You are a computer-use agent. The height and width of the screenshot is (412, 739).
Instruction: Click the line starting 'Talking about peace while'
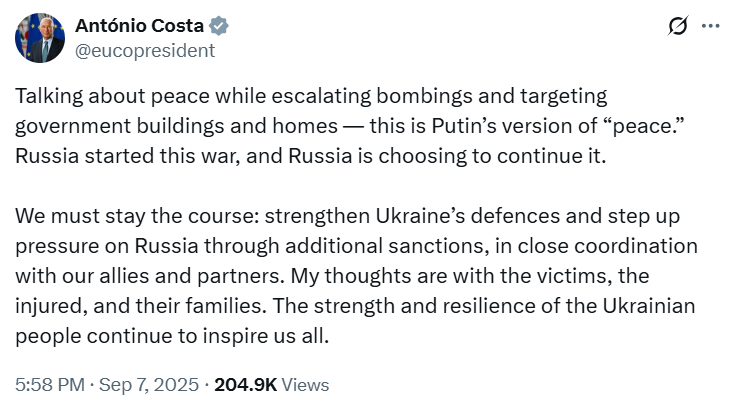tap(311, 96)
